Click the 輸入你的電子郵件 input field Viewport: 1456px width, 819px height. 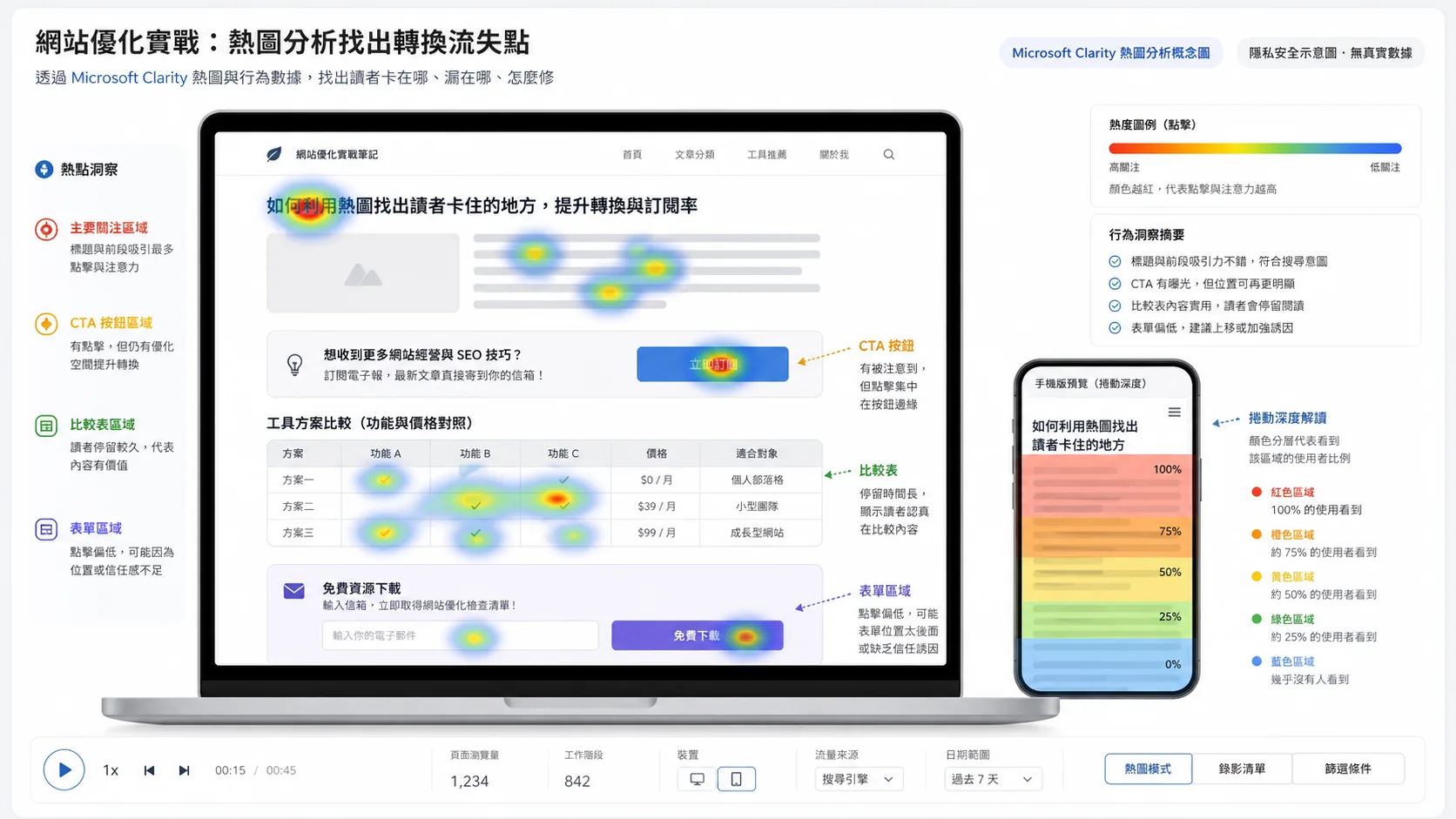point(461,635)
